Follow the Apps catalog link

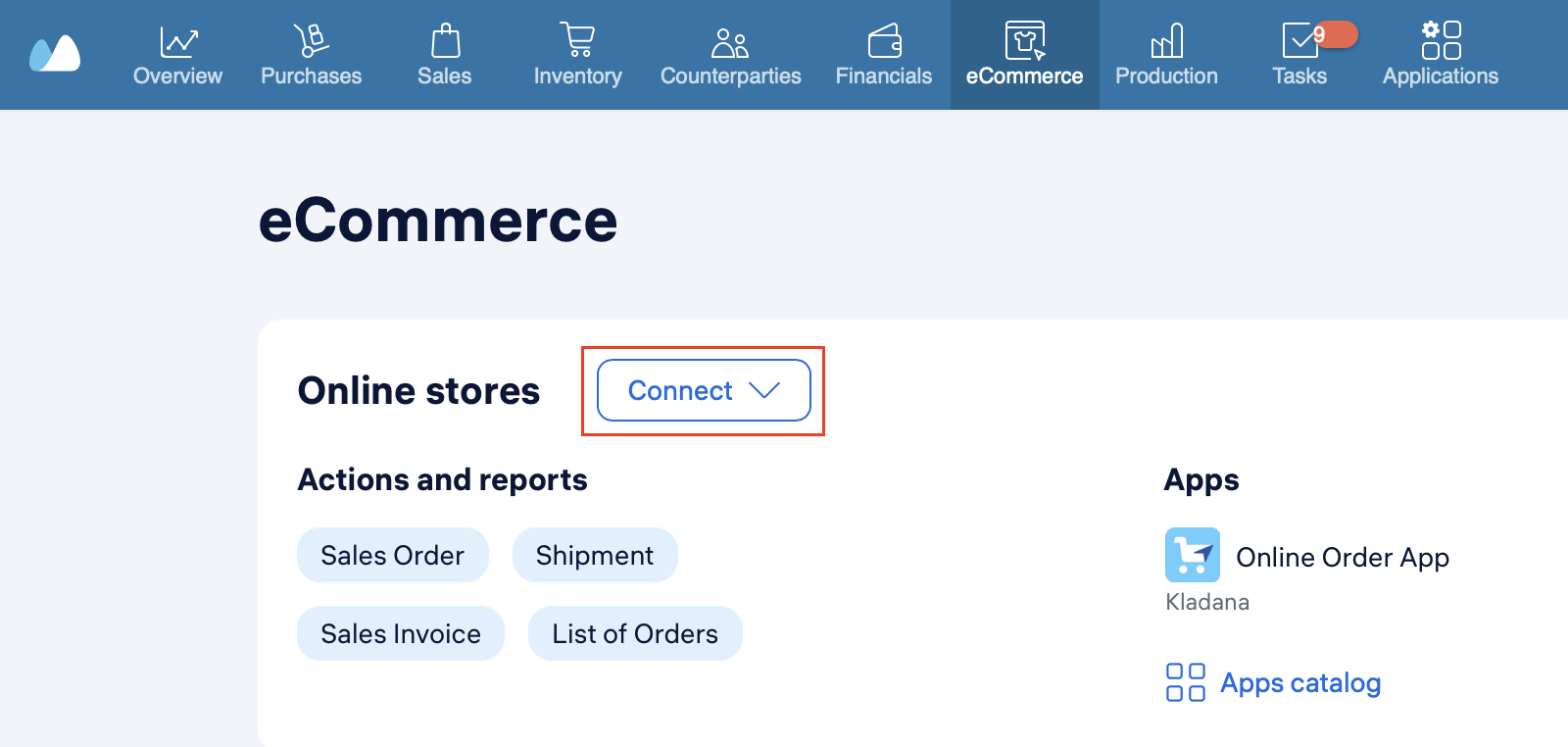(1300, 682)
